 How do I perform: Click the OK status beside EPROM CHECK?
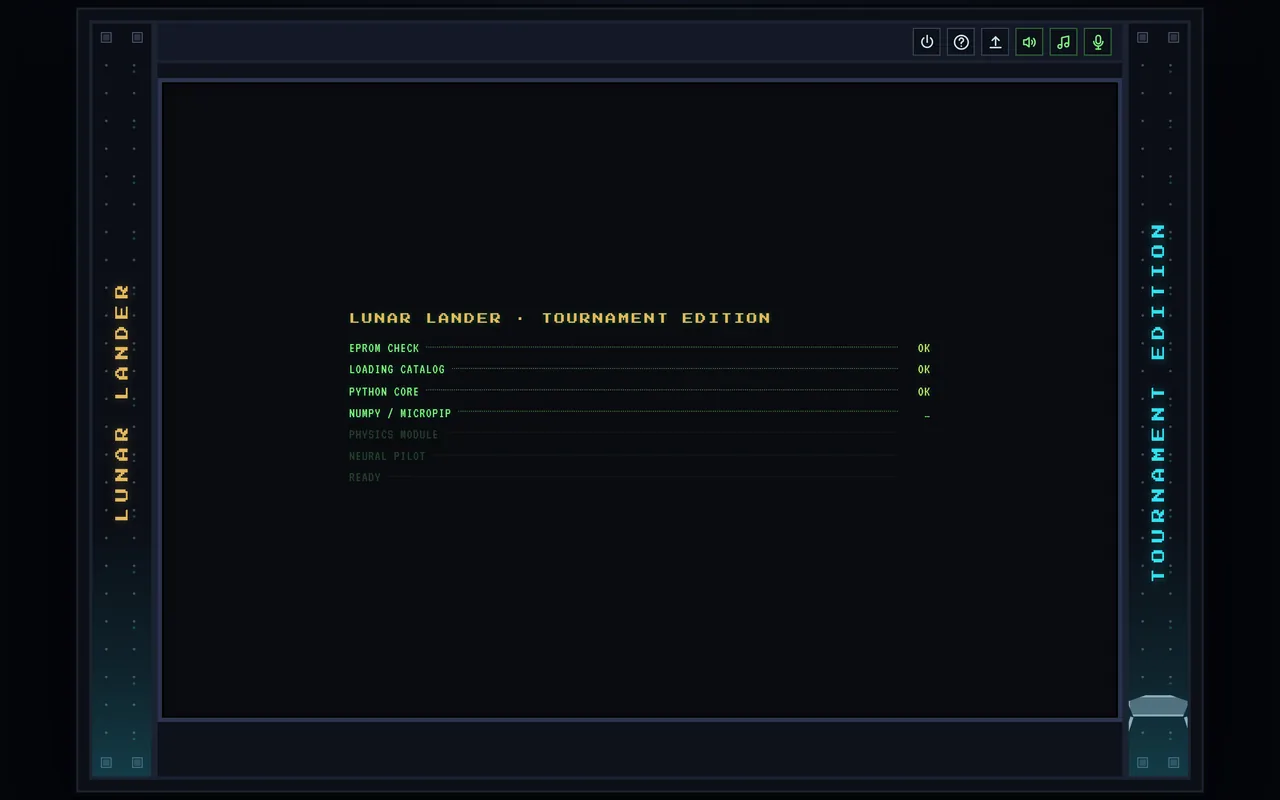click(924, 348)
